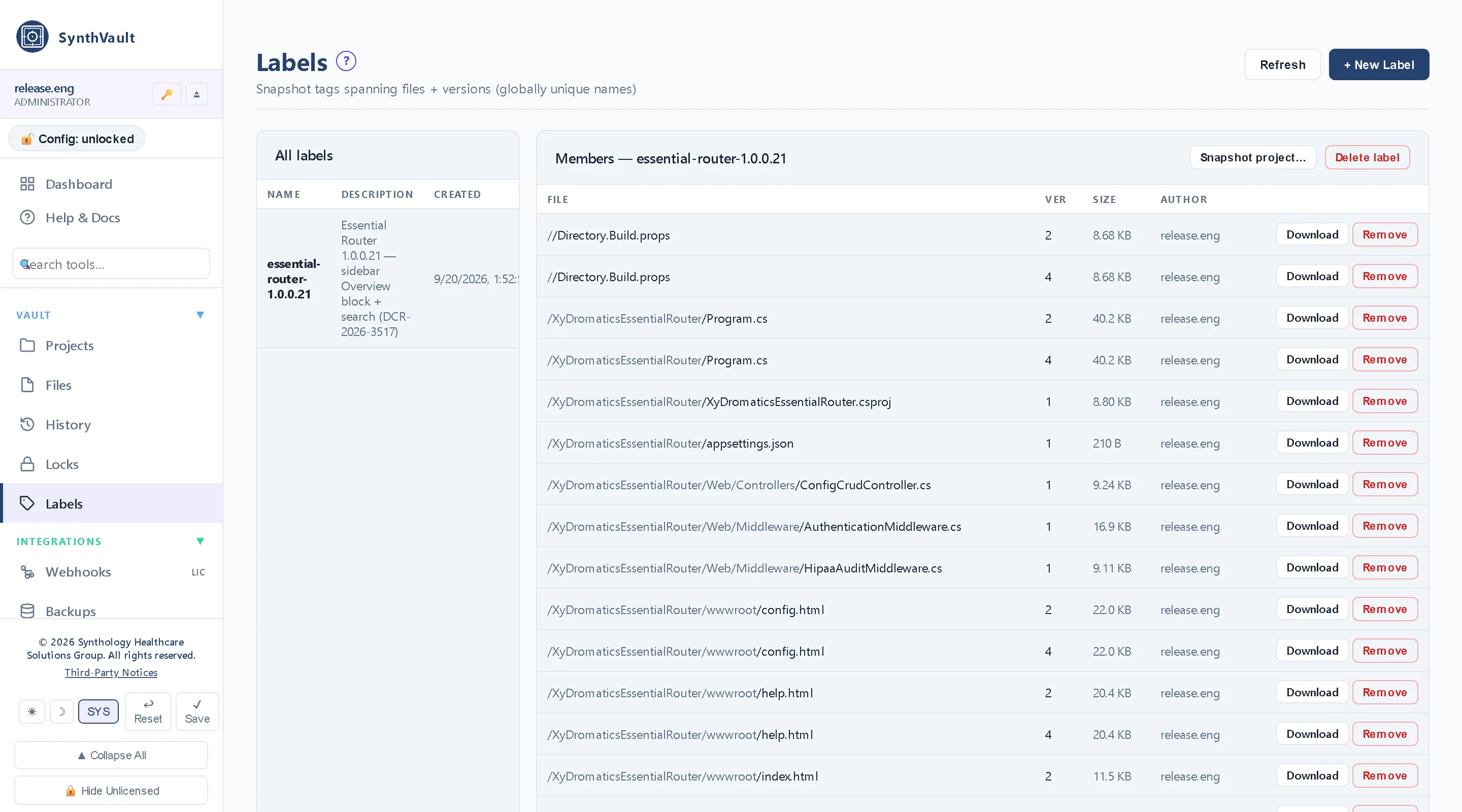Download Directory.Build.props version 2
This screenshot has height=812, width=1462.
click(1312, 235)
